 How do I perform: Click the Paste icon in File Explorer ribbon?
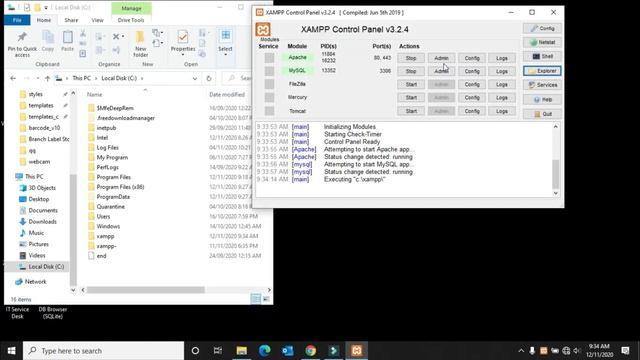click(x=67, y=41)
